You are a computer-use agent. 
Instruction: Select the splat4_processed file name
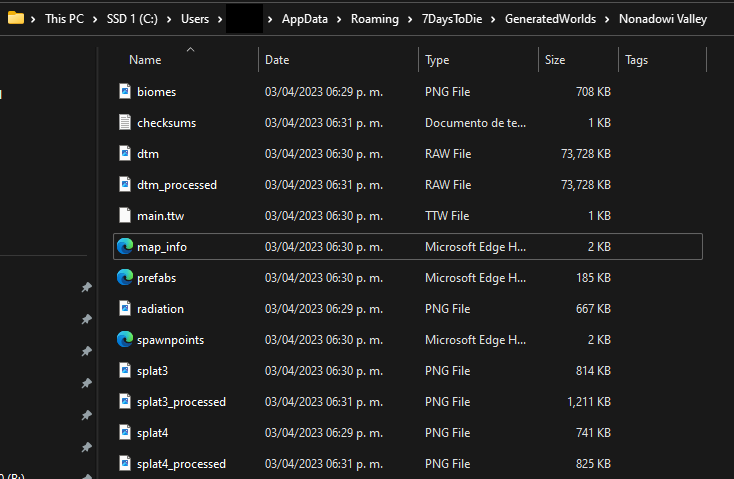pyautogui.click(x=181, y=464)
